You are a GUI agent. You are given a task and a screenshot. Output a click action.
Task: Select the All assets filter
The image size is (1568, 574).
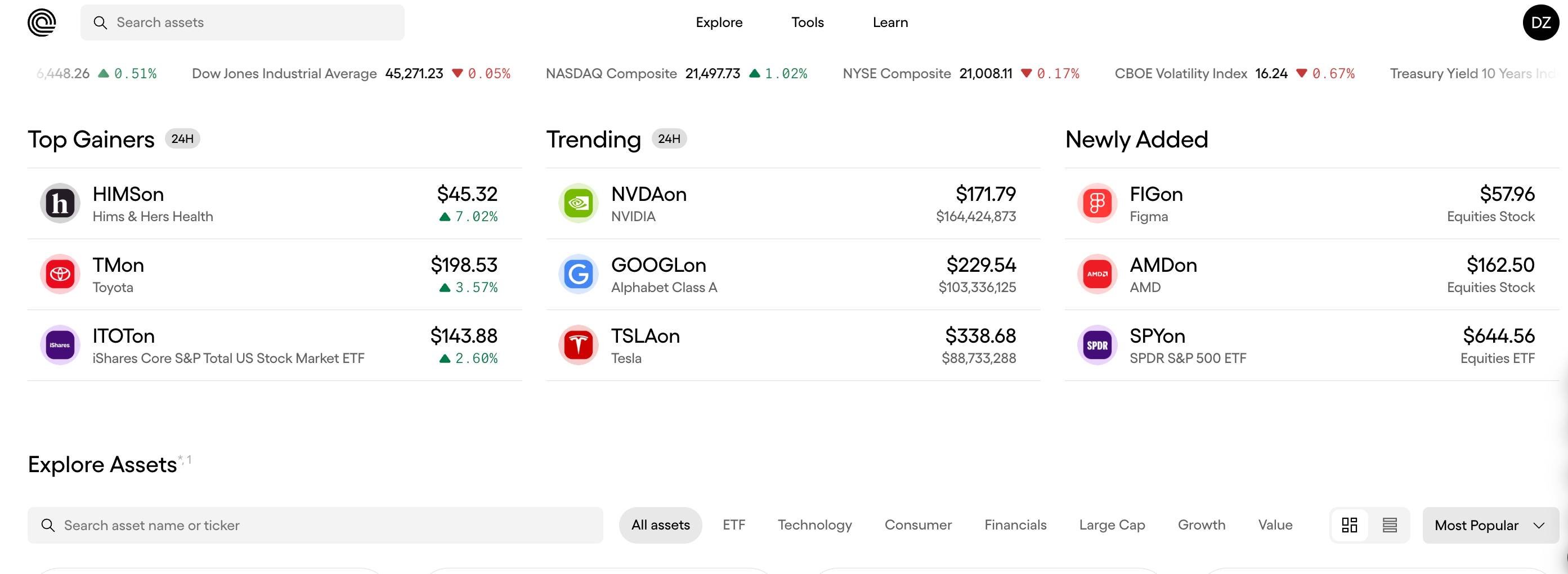pyautogui.click(x=660, y=524)
